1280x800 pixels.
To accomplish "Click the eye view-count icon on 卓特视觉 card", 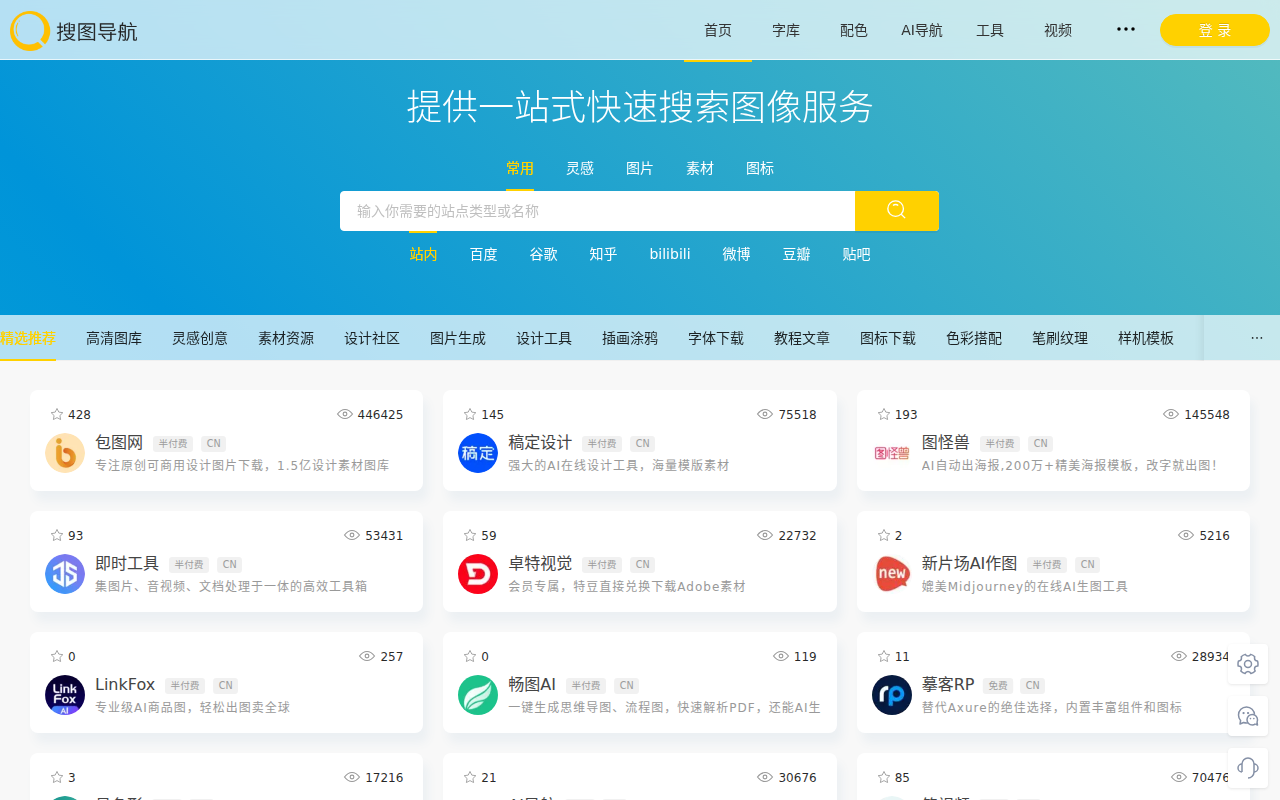I will click(x=765, y=535).
